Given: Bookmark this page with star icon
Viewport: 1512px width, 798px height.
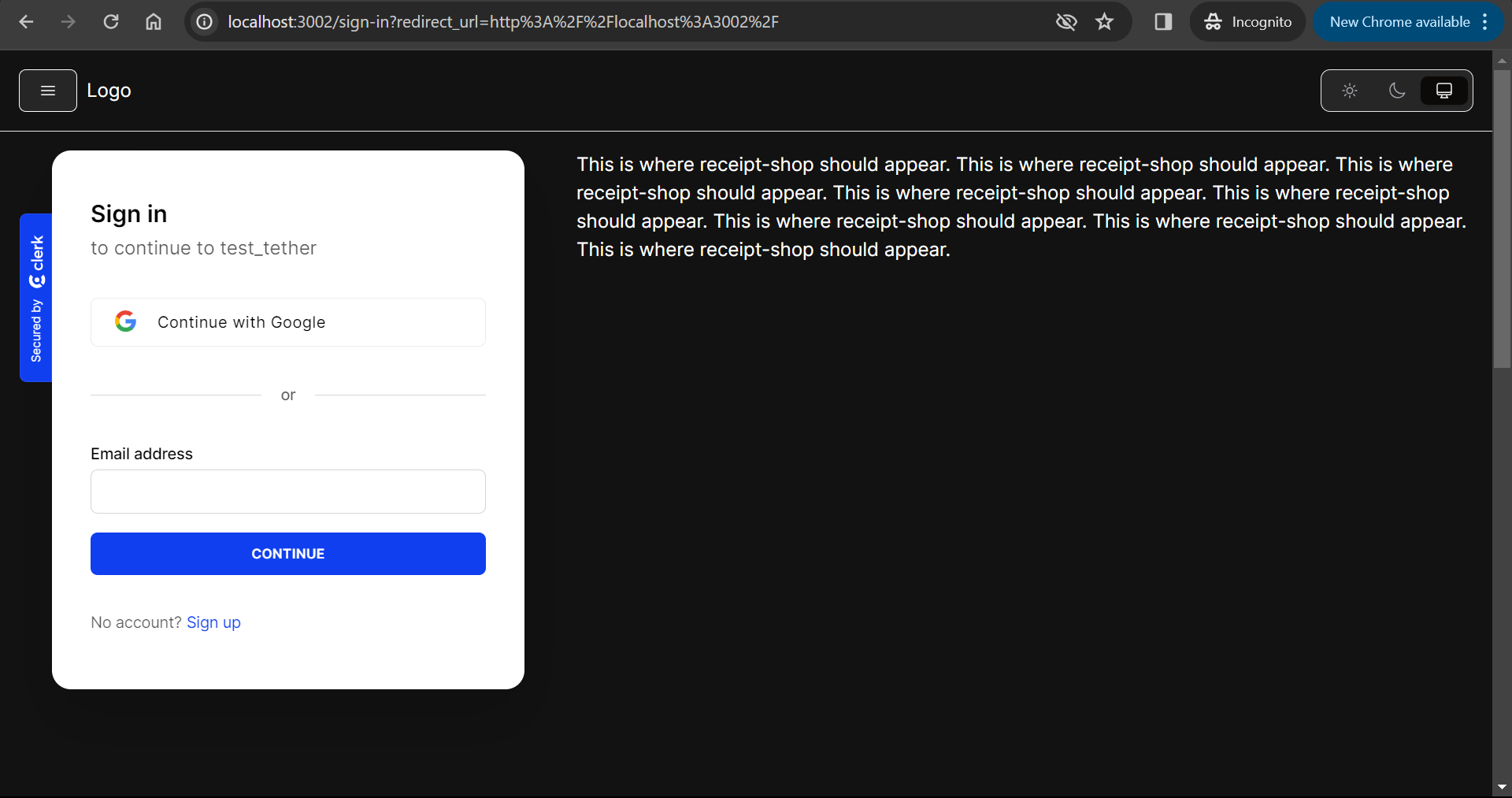Looking at the screenshot, I should [x=1105, y=22].
